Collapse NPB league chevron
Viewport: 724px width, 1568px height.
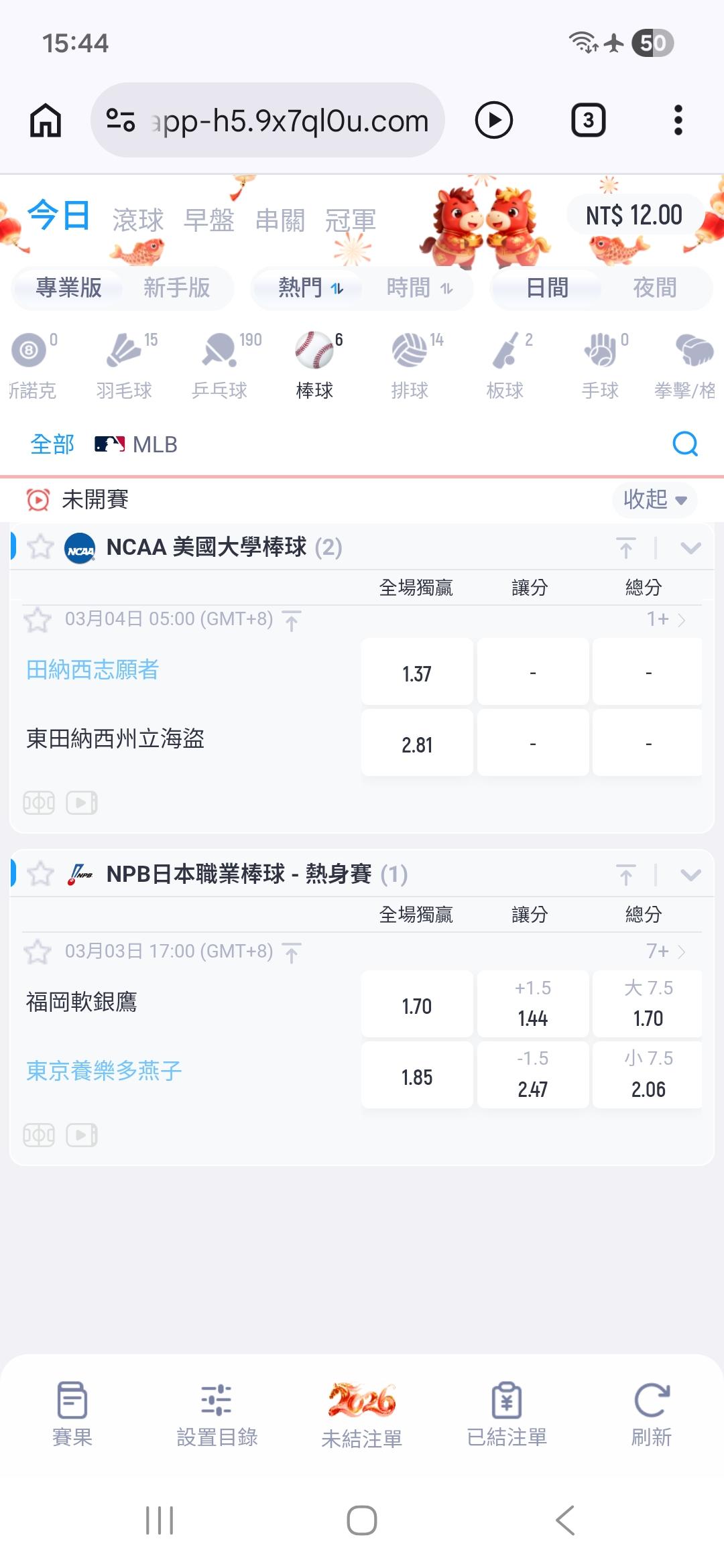point(690,874)
